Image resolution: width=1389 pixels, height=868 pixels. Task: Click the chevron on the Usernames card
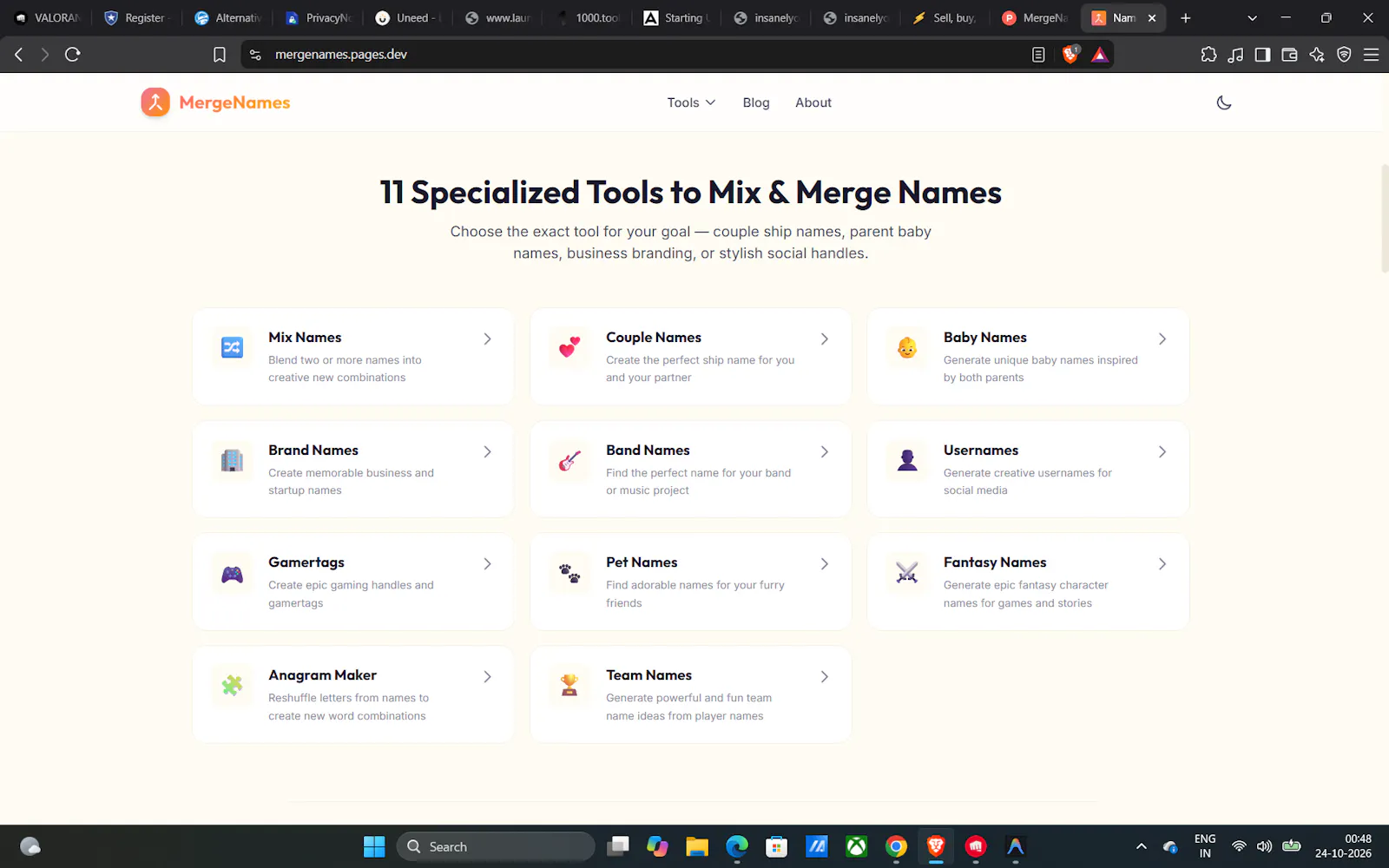pyautogui.click(x=1162, y=452)
